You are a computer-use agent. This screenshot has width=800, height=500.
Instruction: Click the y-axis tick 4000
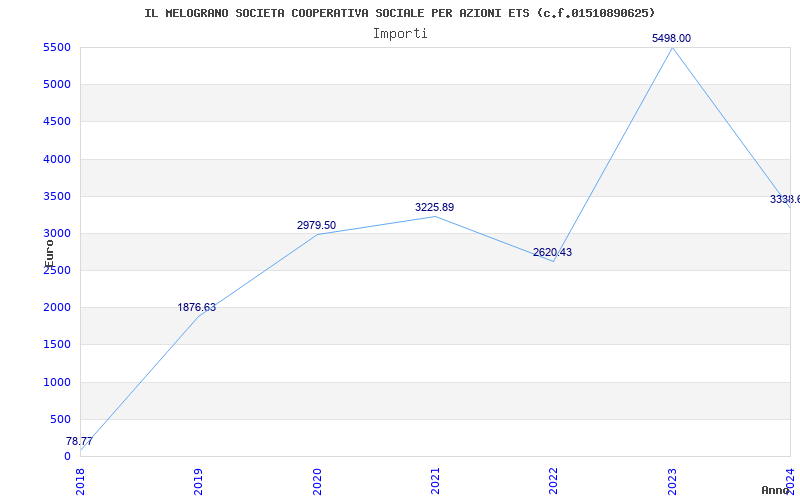(57, 159)
